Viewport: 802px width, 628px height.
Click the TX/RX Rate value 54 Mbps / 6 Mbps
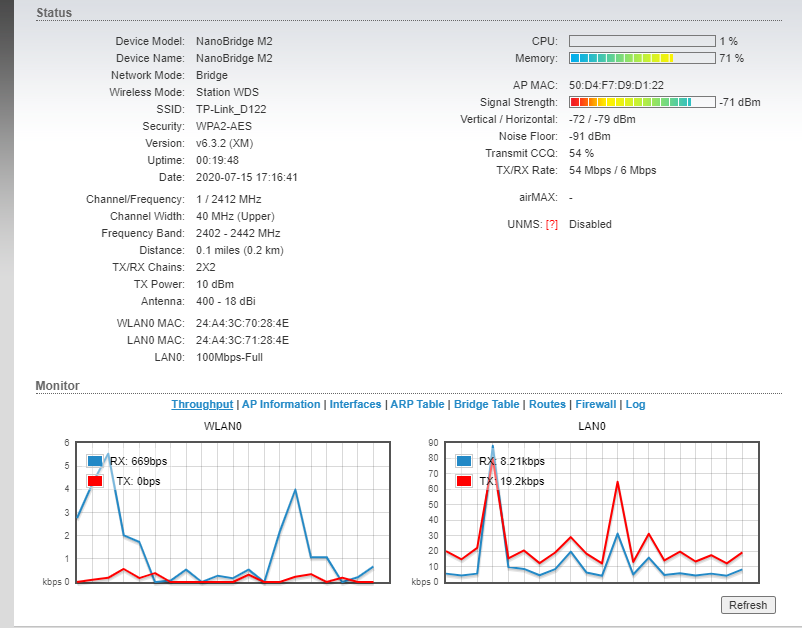click(613, 170)
